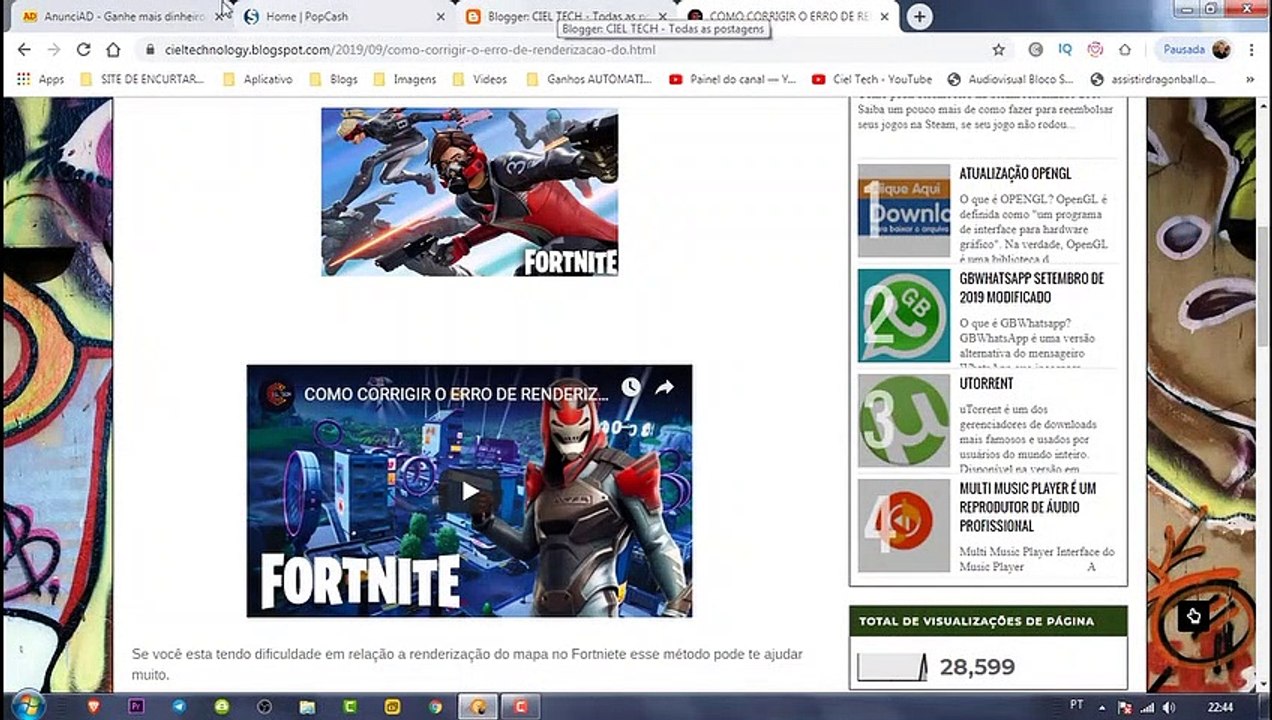This screenshot has height=720, width=1272.
Task: Click the Watch later clock icon on video
Action: point(630,388)
